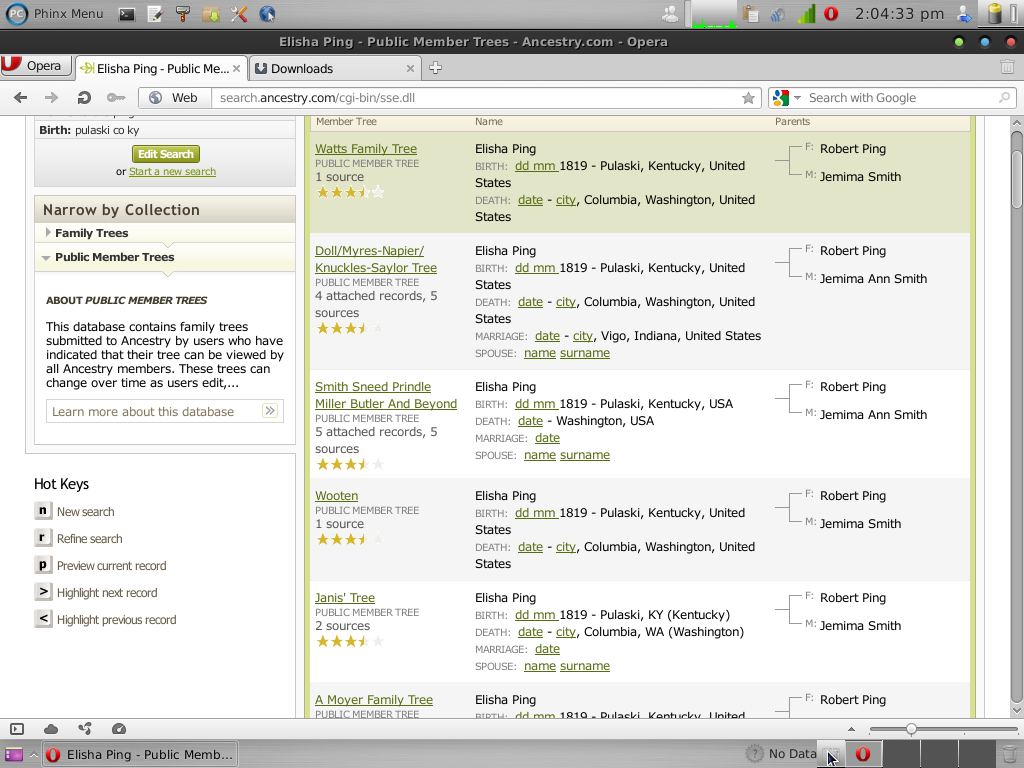
Task: Open the downloads folder icon in the panel
Action: coord(211,14)
